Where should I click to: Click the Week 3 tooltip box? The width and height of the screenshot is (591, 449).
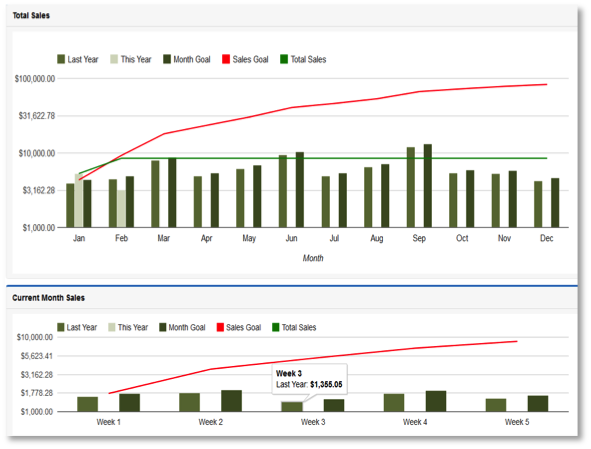click(309, 379)
